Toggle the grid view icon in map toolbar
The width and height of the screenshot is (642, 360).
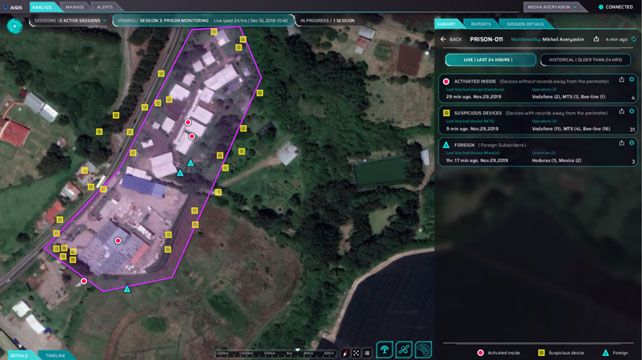(356, 353)
